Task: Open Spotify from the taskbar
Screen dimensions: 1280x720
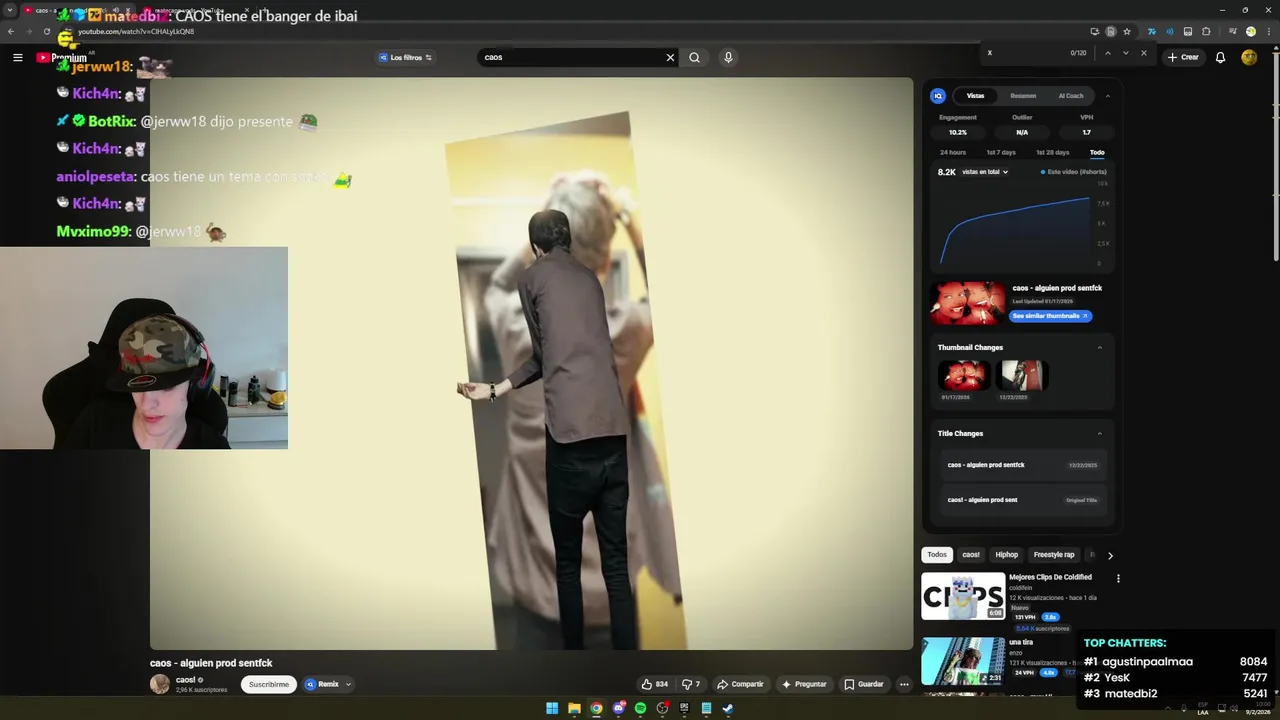Action: pyautogui.click(x=640, y=708)
